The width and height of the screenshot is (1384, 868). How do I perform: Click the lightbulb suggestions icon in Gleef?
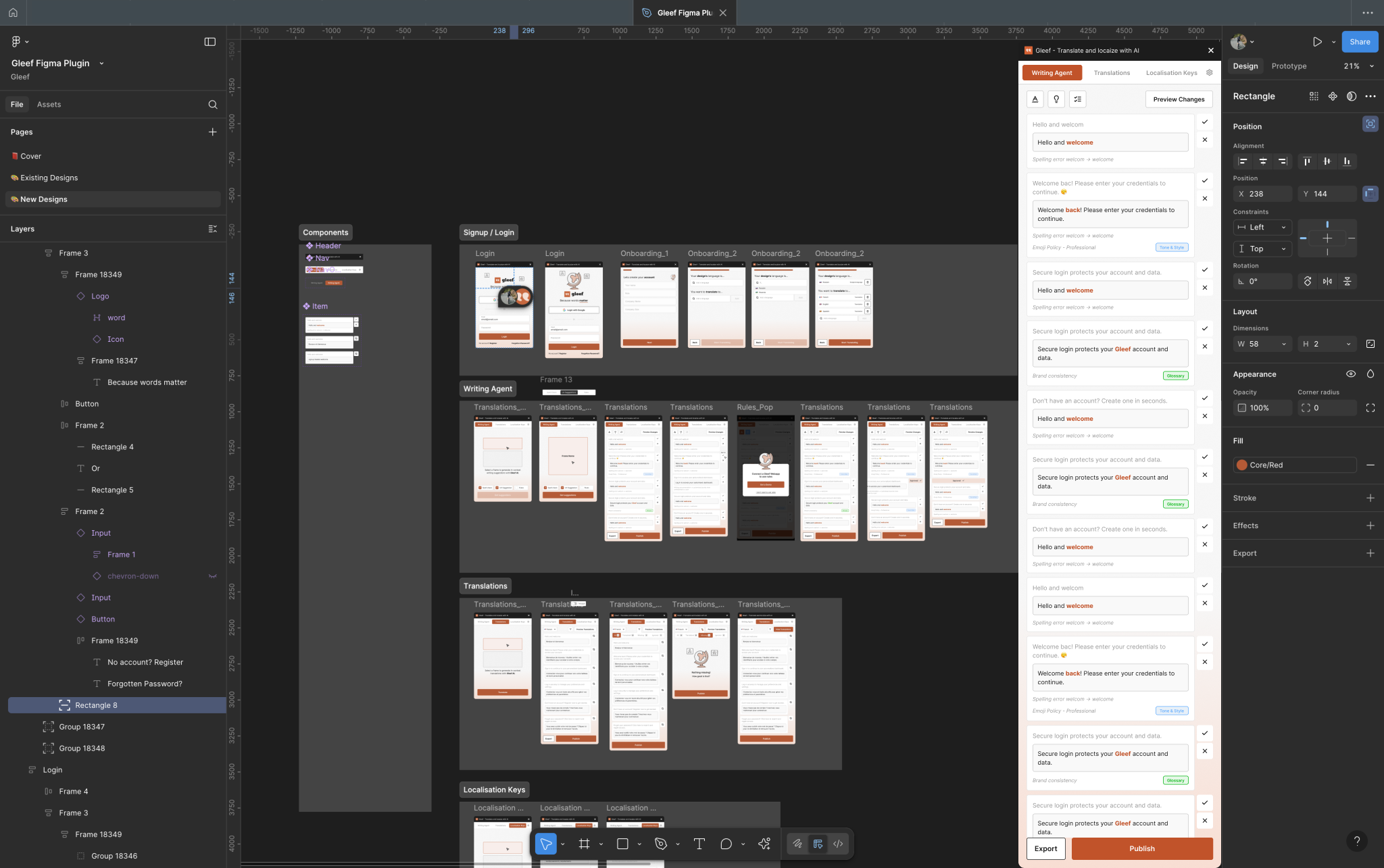[1056, 99]
